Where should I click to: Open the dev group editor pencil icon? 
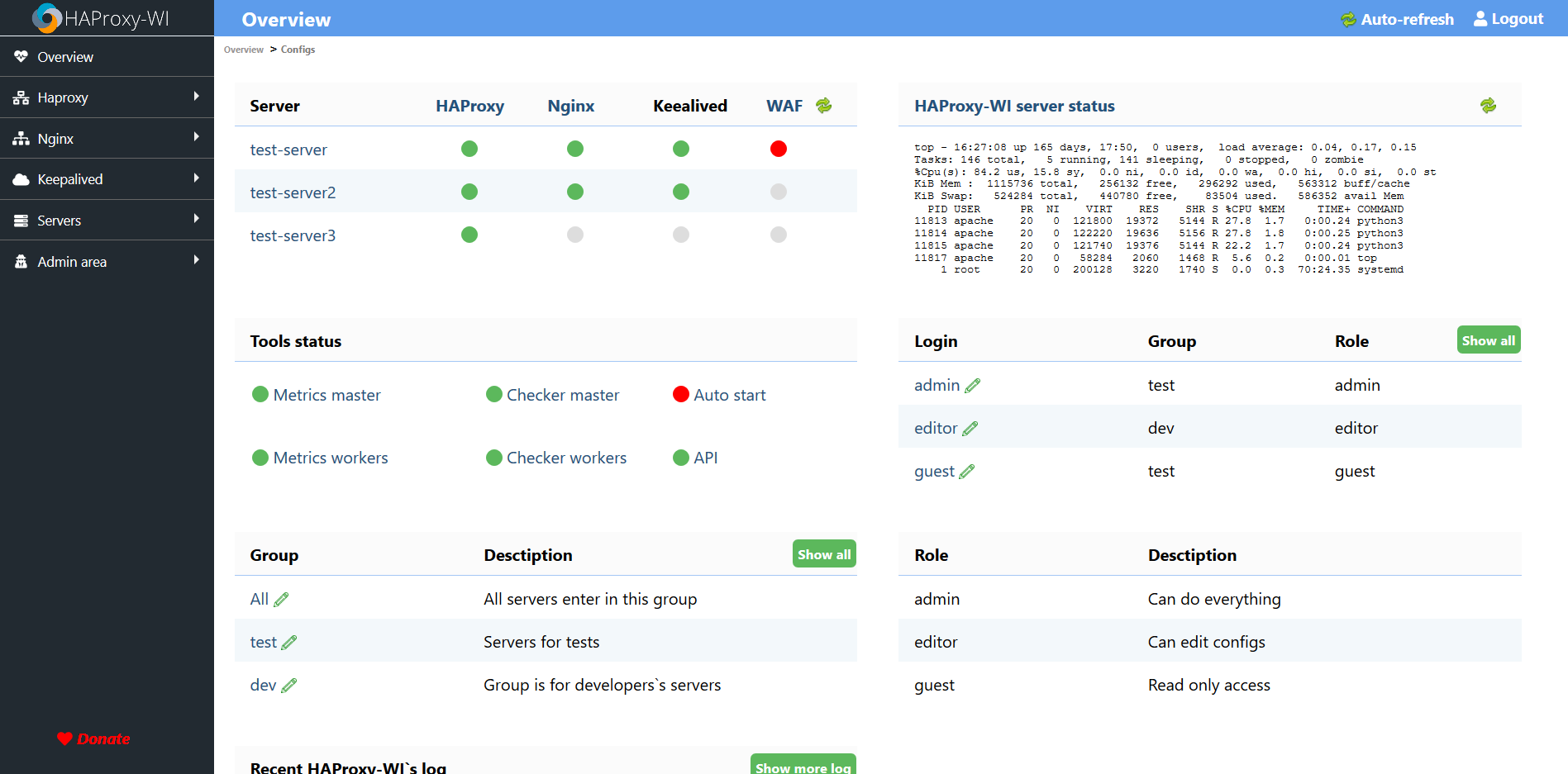(289, 684)
